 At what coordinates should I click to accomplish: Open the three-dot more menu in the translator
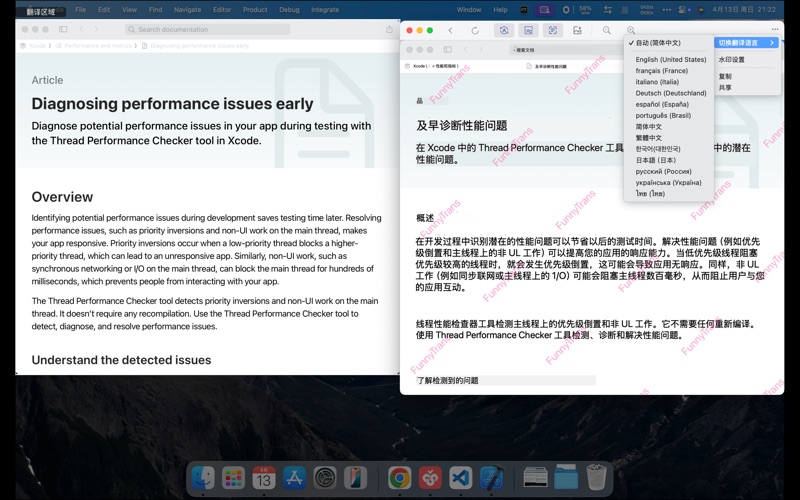pyautogui.click(x=775, y=30)
